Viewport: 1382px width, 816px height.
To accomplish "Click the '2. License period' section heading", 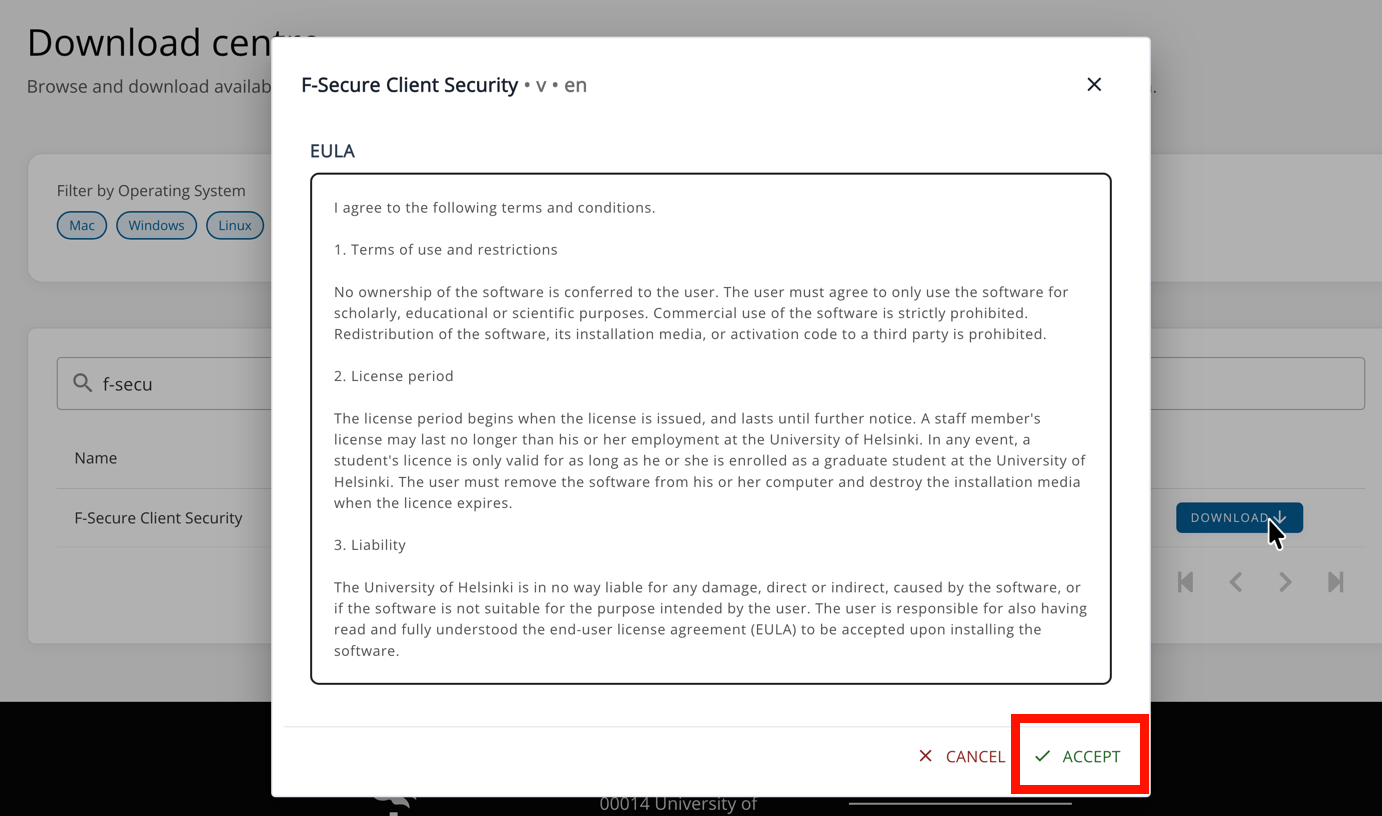I will (394, 376).
